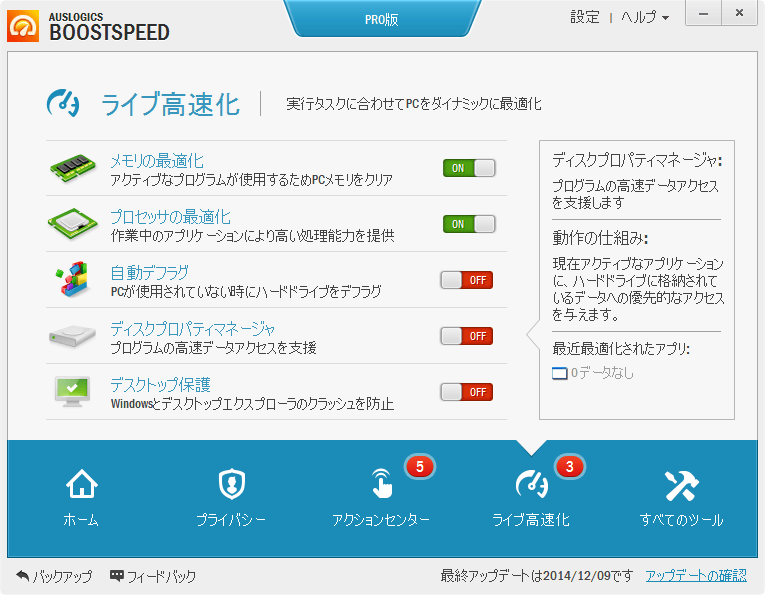765x595 pixels.
Task: Click the アップデートの確認 link
Action: pos(696,575)
